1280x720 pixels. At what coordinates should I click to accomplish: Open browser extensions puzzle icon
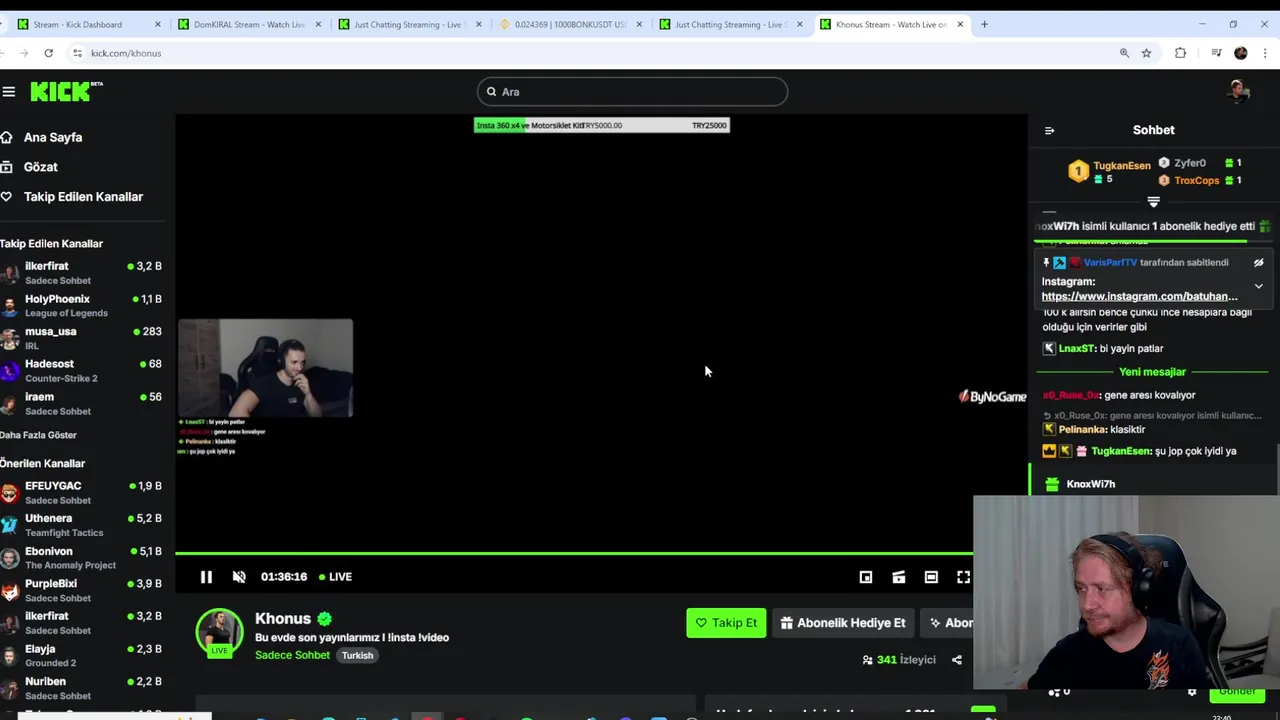[1180, 53]
